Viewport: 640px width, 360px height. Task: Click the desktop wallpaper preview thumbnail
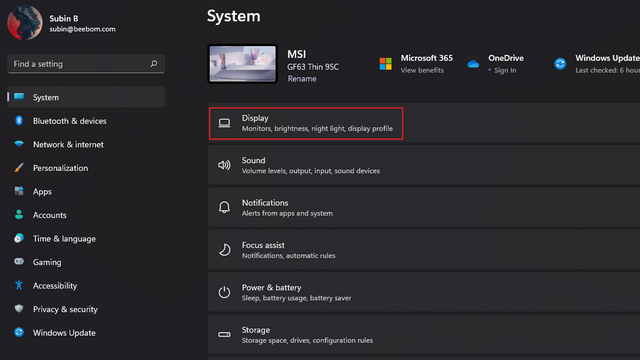click(242, 64)
